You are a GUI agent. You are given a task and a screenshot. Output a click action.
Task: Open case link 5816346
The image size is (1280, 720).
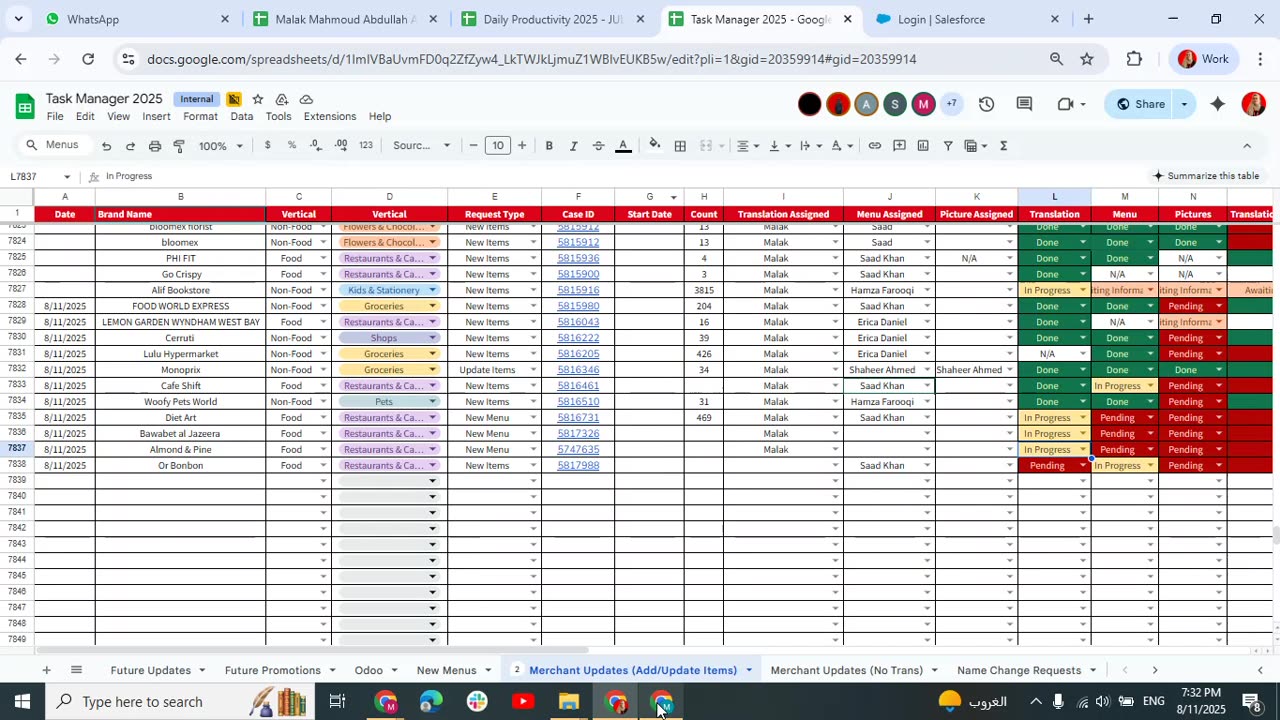(578, 370)
